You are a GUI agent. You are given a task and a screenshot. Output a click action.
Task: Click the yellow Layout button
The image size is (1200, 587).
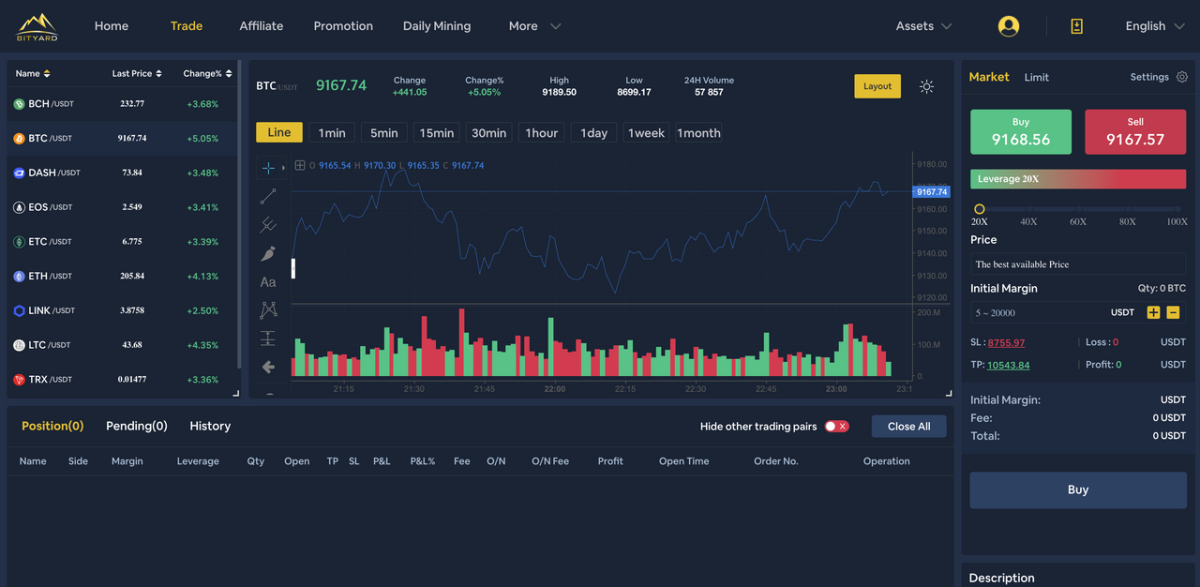(877, 86)
